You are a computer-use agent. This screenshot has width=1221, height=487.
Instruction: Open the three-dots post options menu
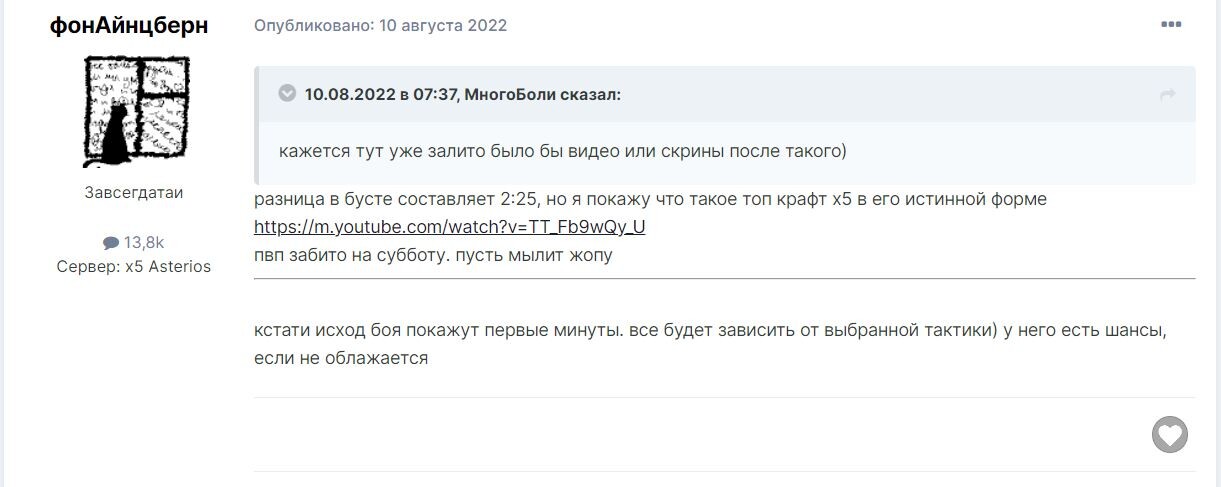pos(1171,25)
